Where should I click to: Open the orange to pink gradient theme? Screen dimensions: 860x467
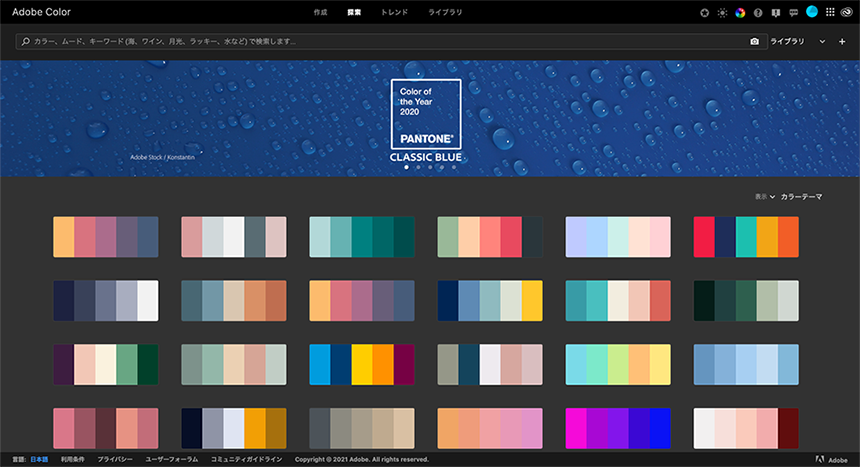(x=490, y=428)
